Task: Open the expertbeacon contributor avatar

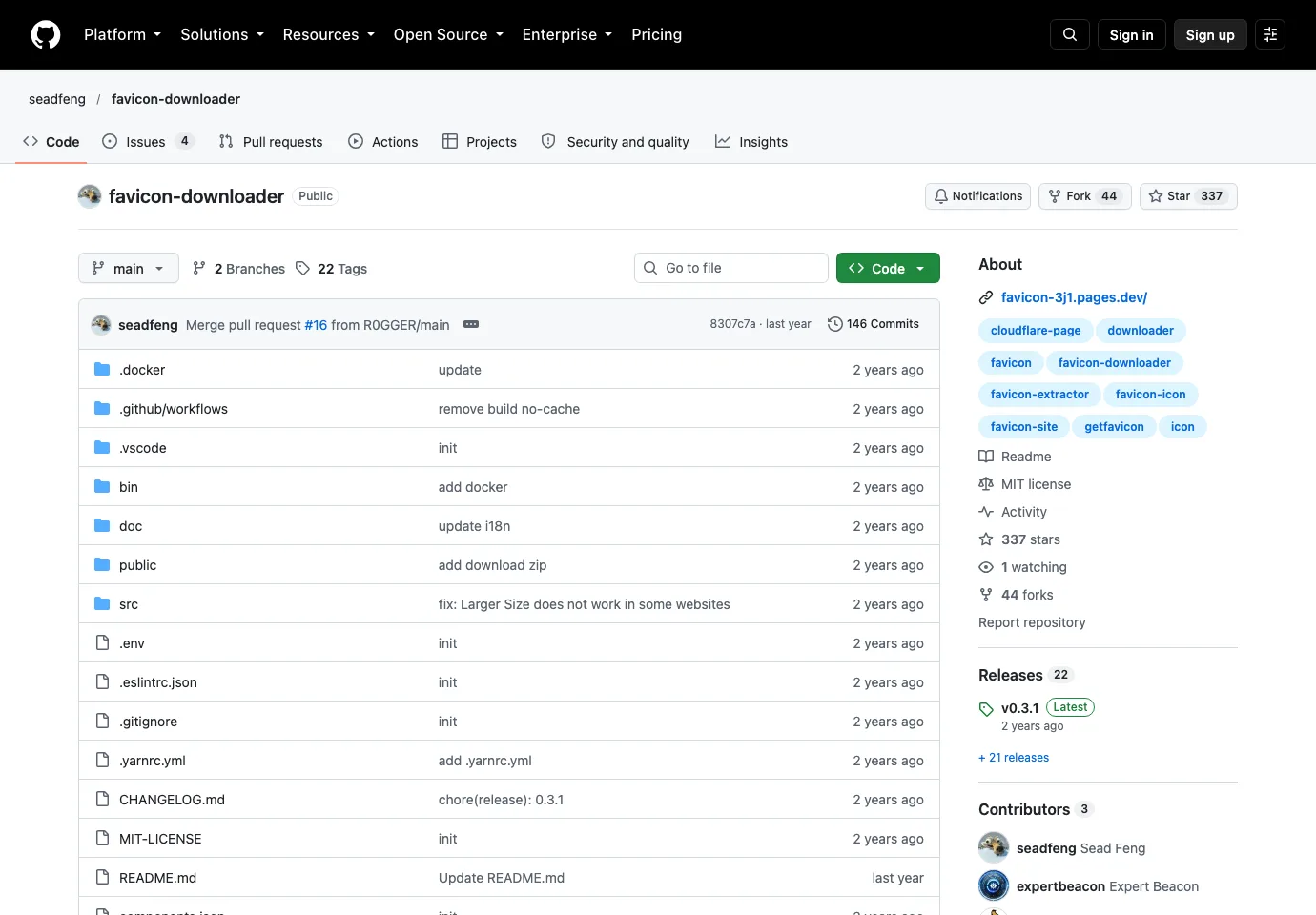Action: (x=994, y=885)
